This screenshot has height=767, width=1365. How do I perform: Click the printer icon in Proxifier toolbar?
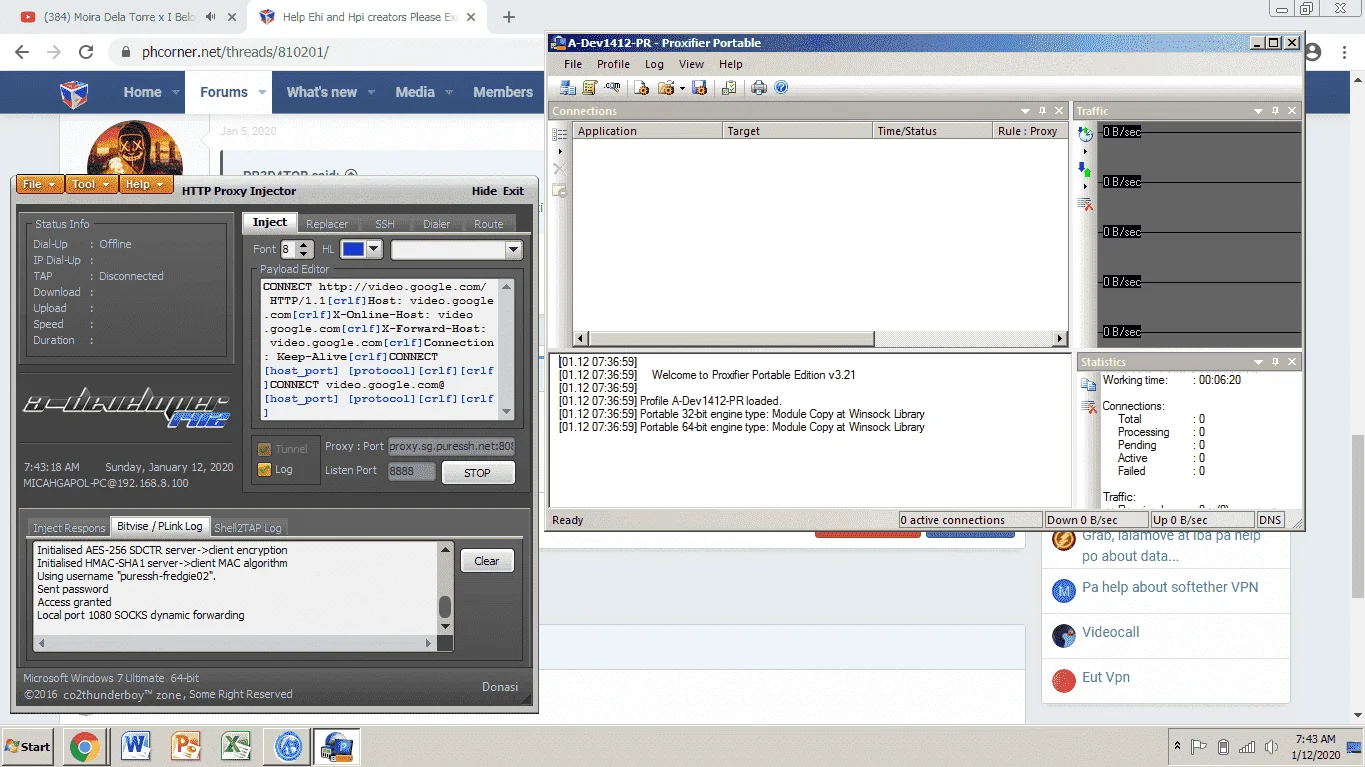759,88
